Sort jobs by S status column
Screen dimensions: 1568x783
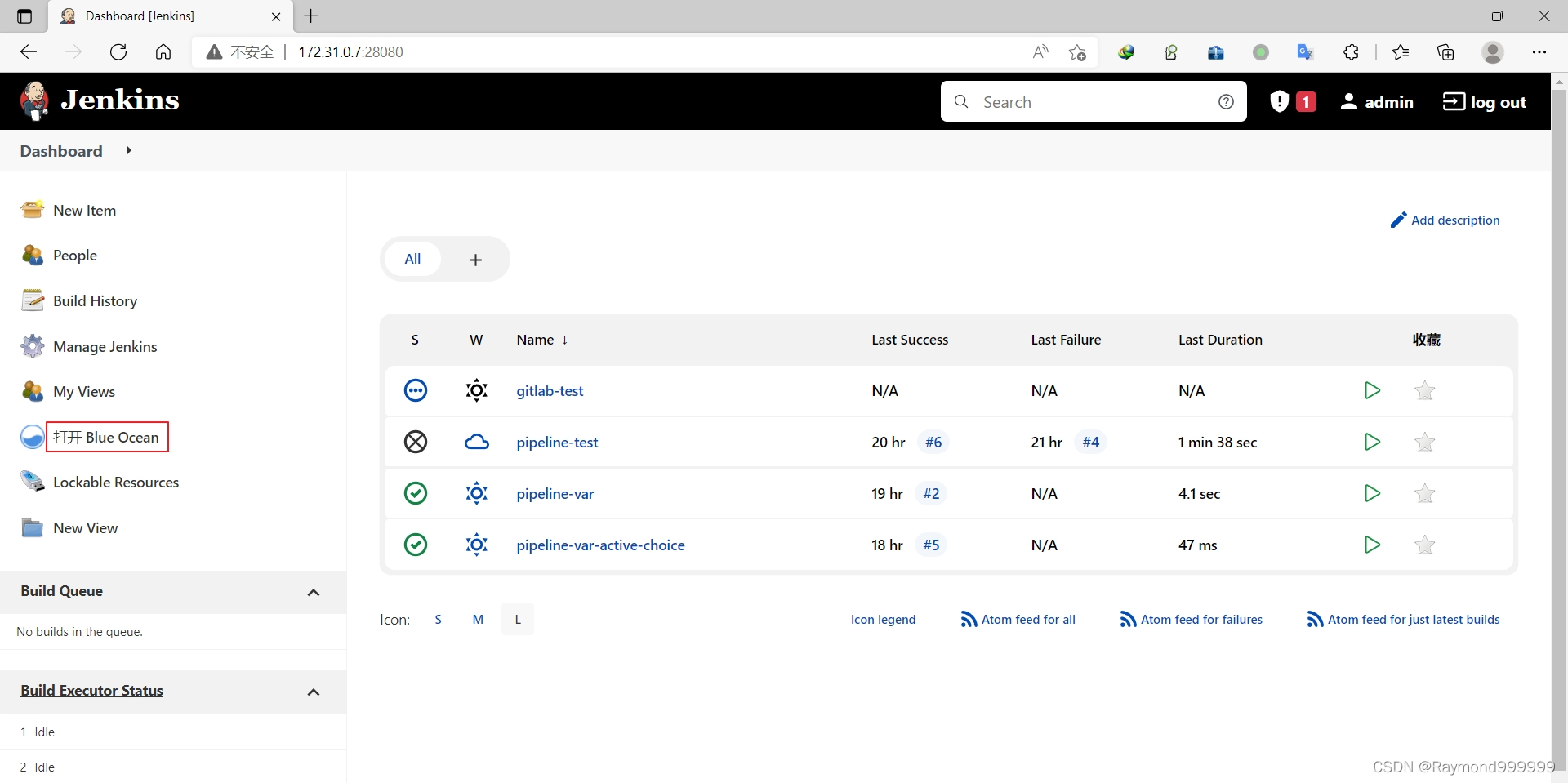click(x=415, y=340)
